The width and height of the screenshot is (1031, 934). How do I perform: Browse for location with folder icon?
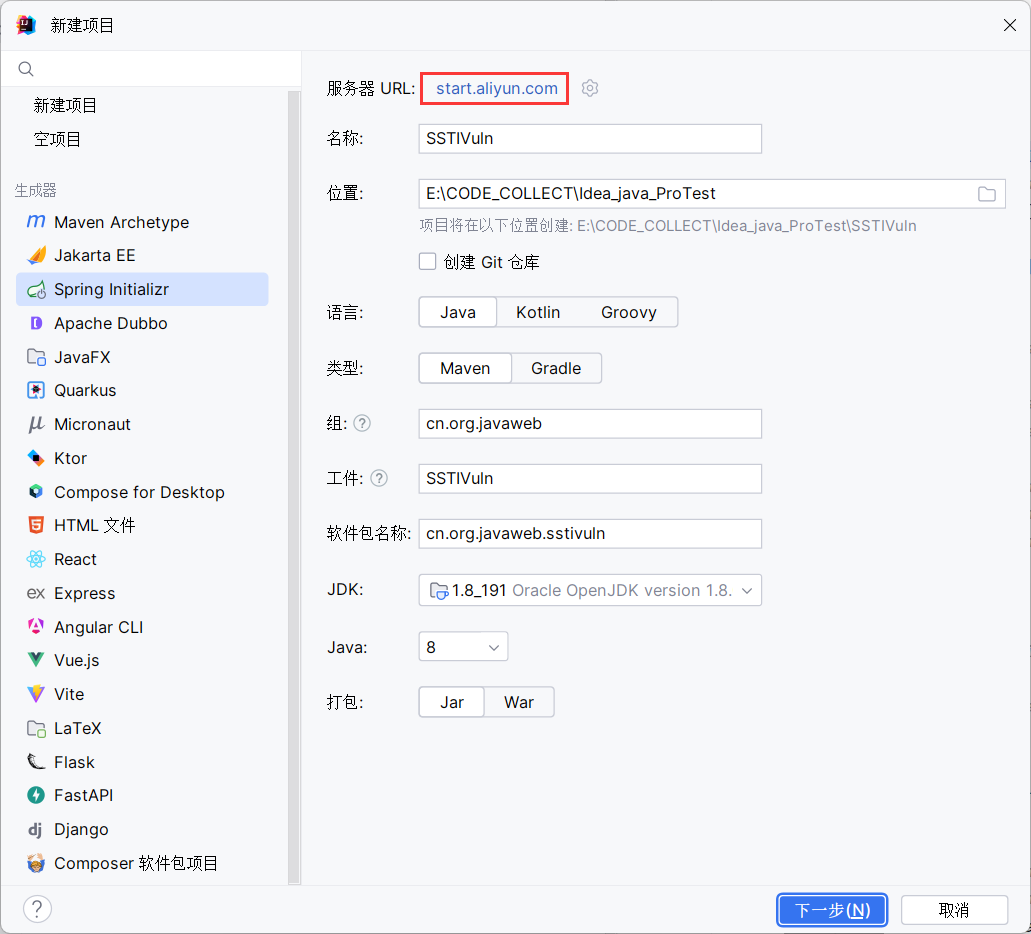pyautogui.click(x=986, y=194)
